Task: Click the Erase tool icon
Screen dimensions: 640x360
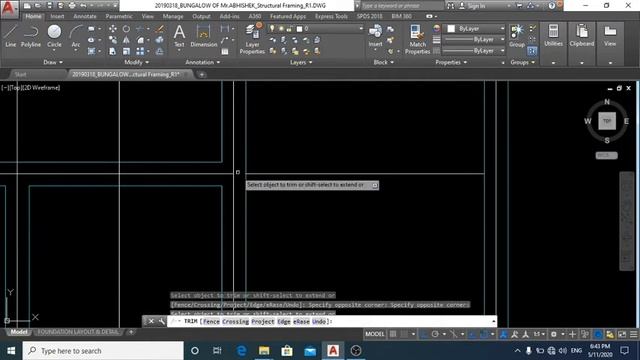Action: click(x=160, y=29)
